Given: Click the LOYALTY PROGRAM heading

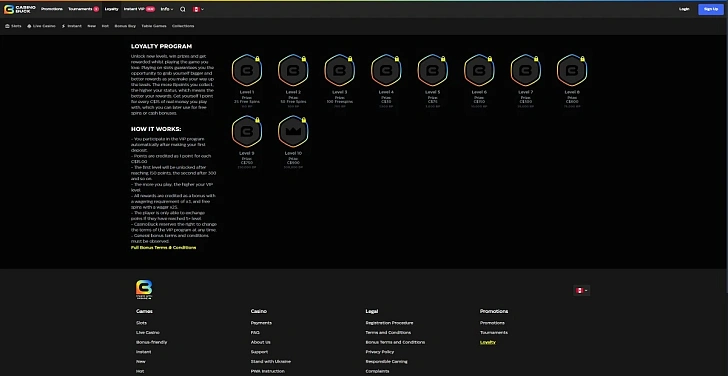Looking at the screenshot, I should pyautogui.click(x=161, y=46).
